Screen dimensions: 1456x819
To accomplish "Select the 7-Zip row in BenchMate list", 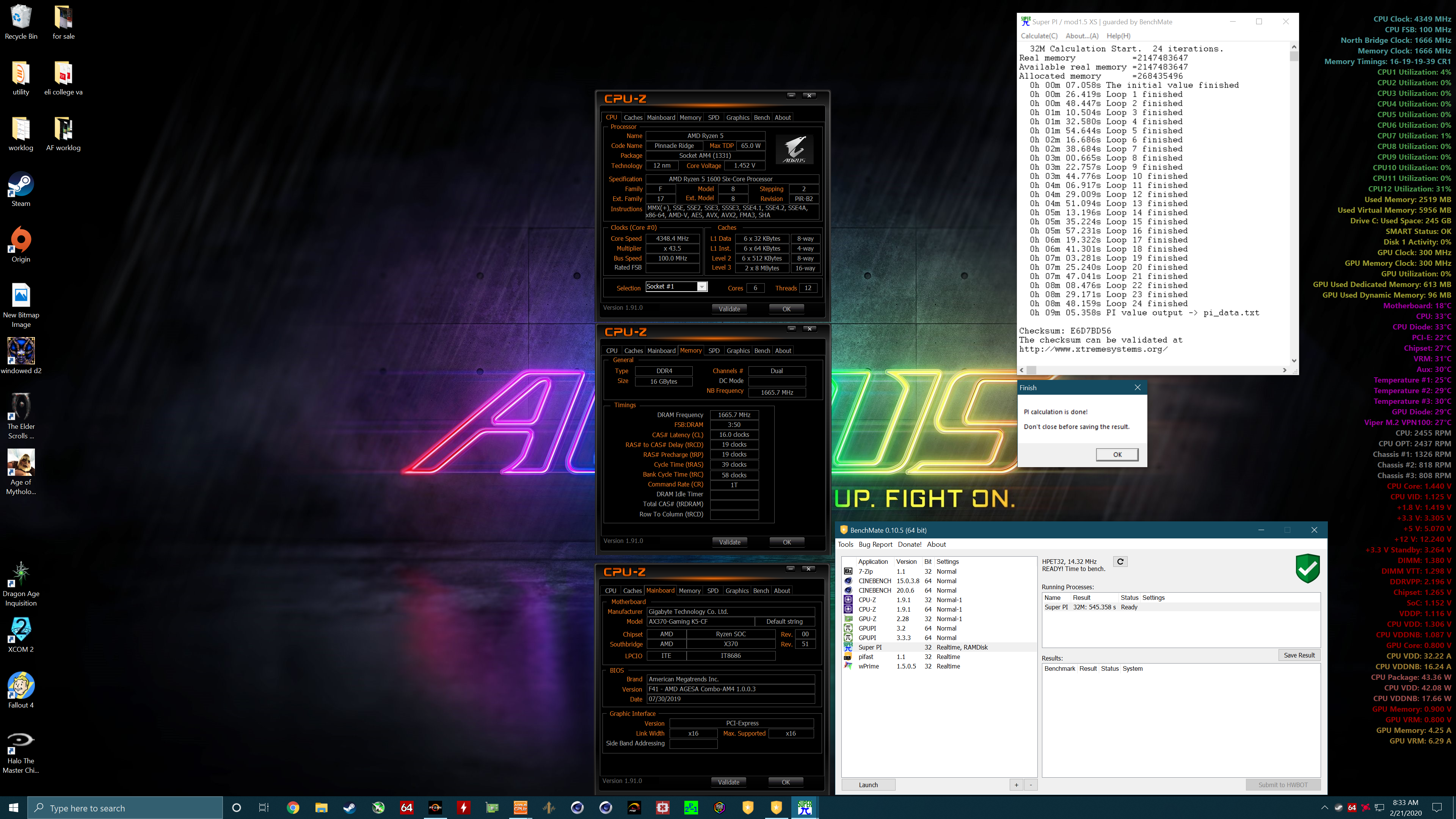I will pyautogui.click(x=940, y=571).
